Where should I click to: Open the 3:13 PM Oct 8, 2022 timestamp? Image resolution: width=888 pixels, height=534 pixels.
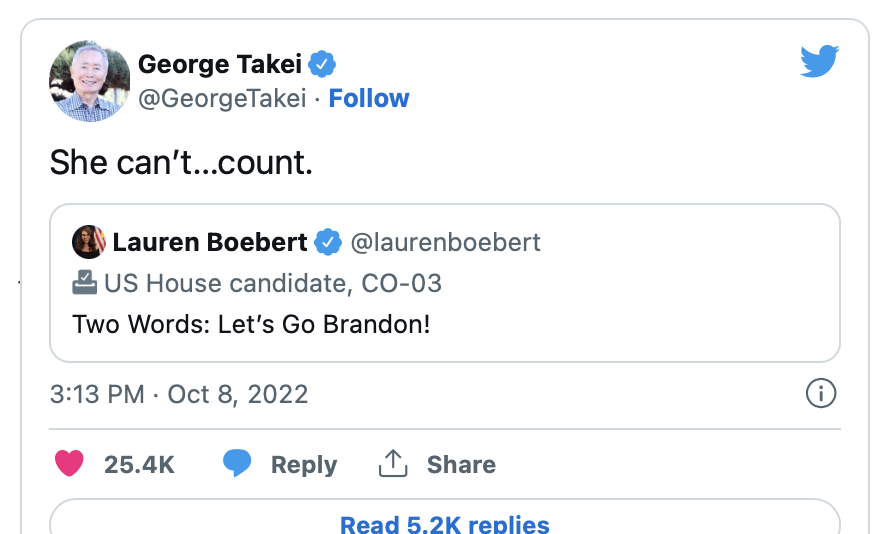(x=179, y=393)
